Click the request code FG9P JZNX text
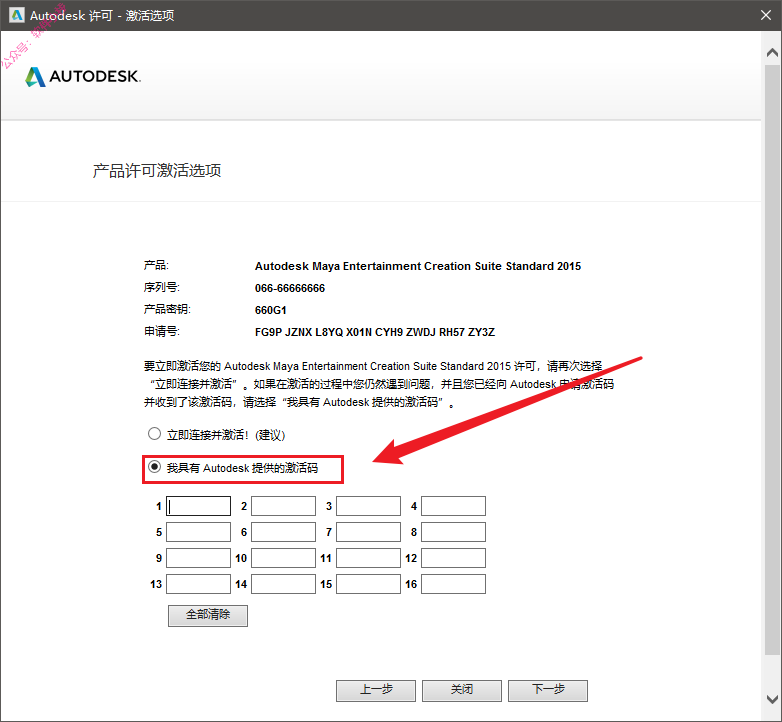Image resolution: width=782 pixels, height=722 pixels. [x=375, y=332]
